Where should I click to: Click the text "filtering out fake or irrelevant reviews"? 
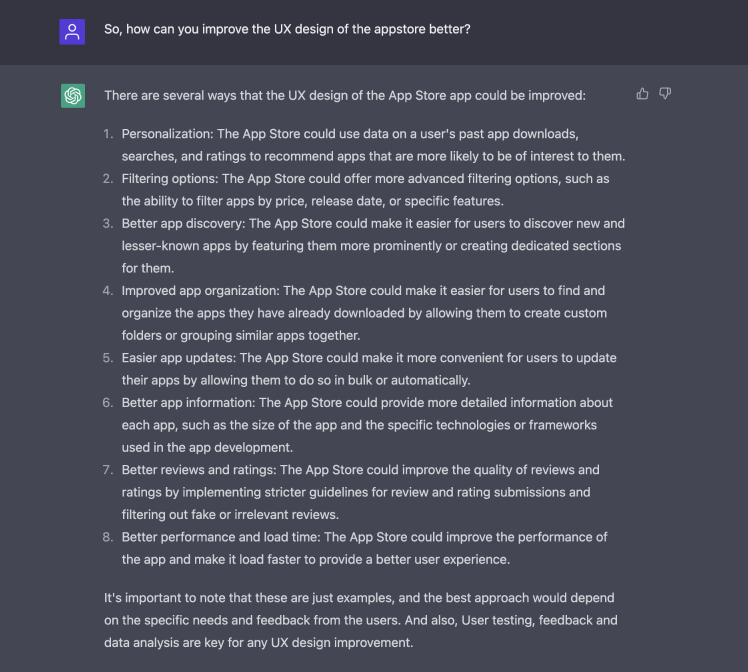point(229,515)
